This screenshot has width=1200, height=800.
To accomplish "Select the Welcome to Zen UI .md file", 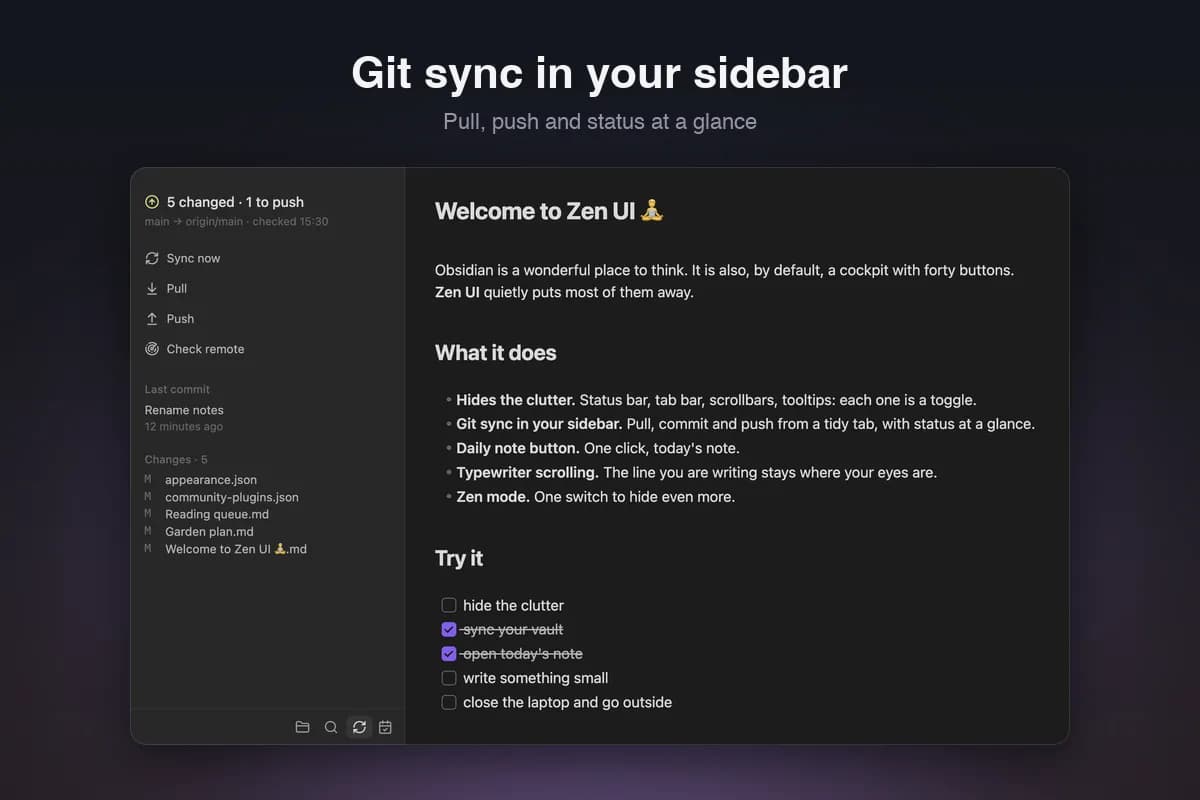I will point(236,549).
